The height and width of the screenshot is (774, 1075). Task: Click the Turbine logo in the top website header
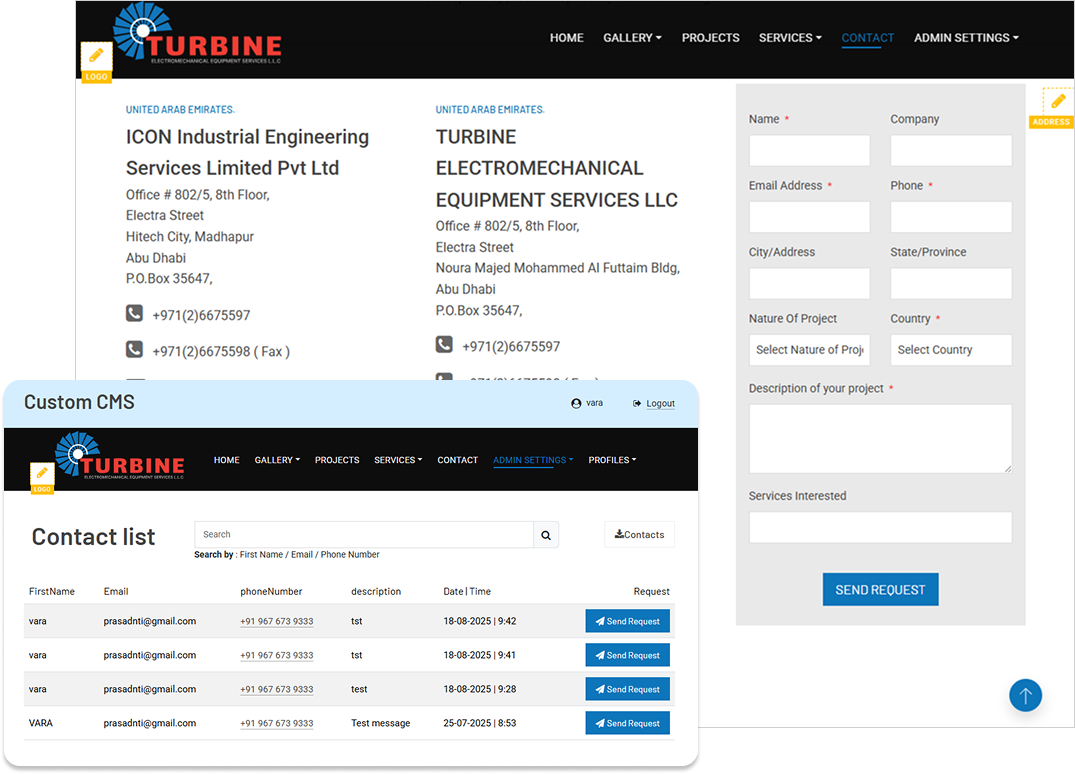pyautogui.click(x=197, y=34)
